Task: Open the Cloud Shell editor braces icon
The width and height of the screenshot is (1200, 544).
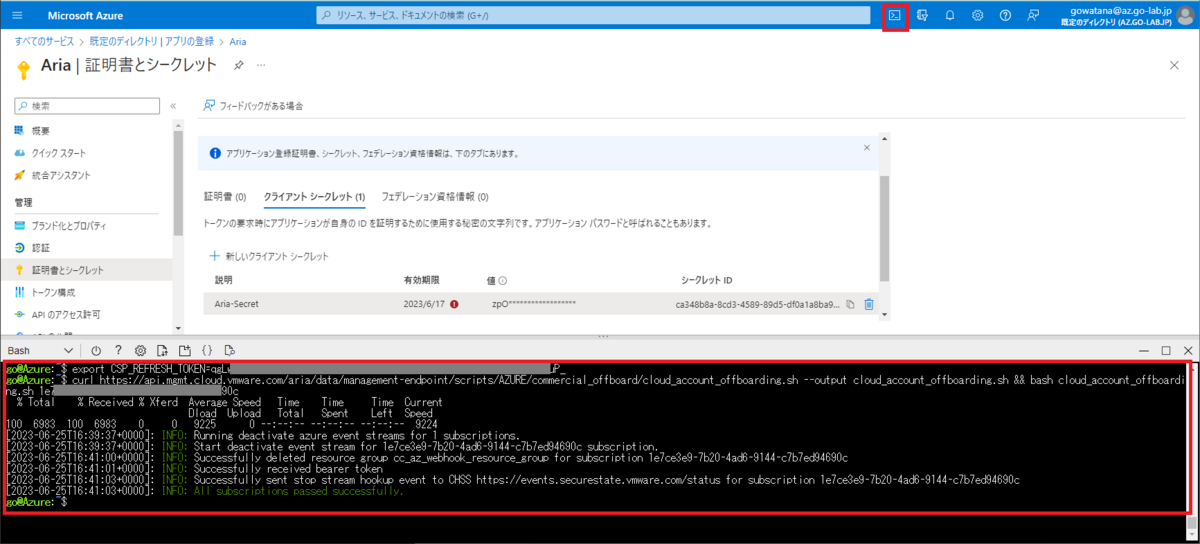Action: (x=206, y=351)
